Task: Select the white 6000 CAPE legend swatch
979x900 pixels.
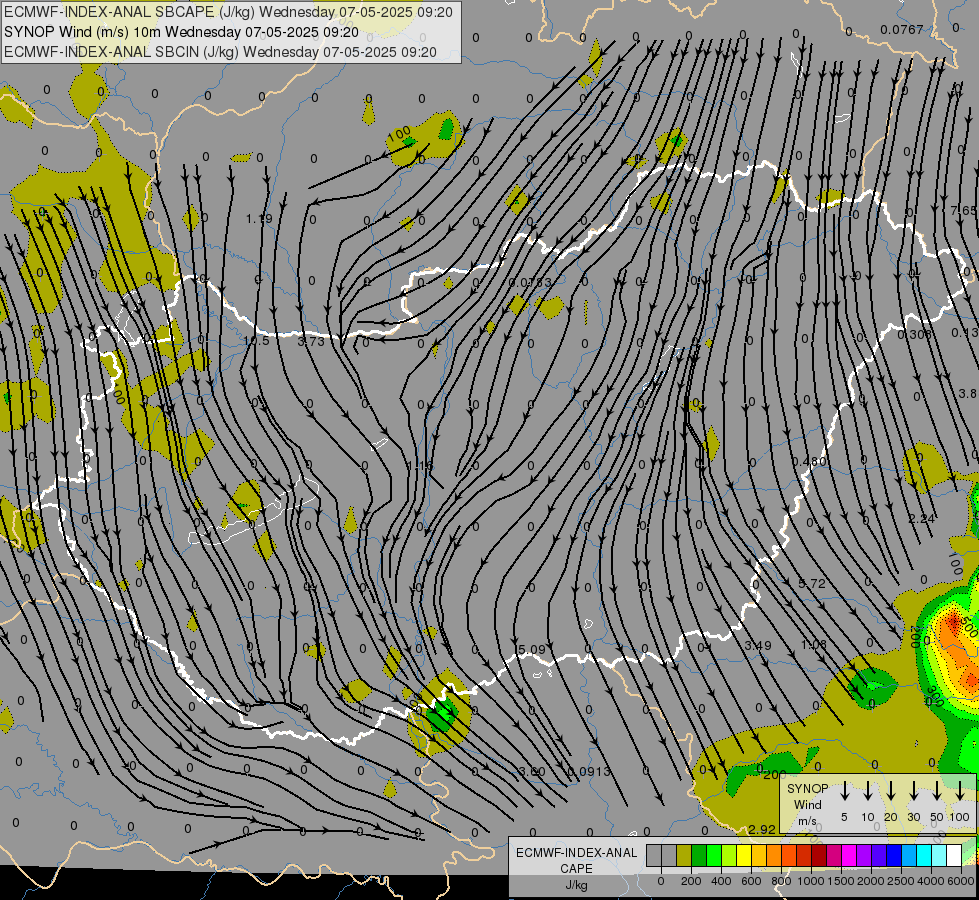Action: (953, 856)
